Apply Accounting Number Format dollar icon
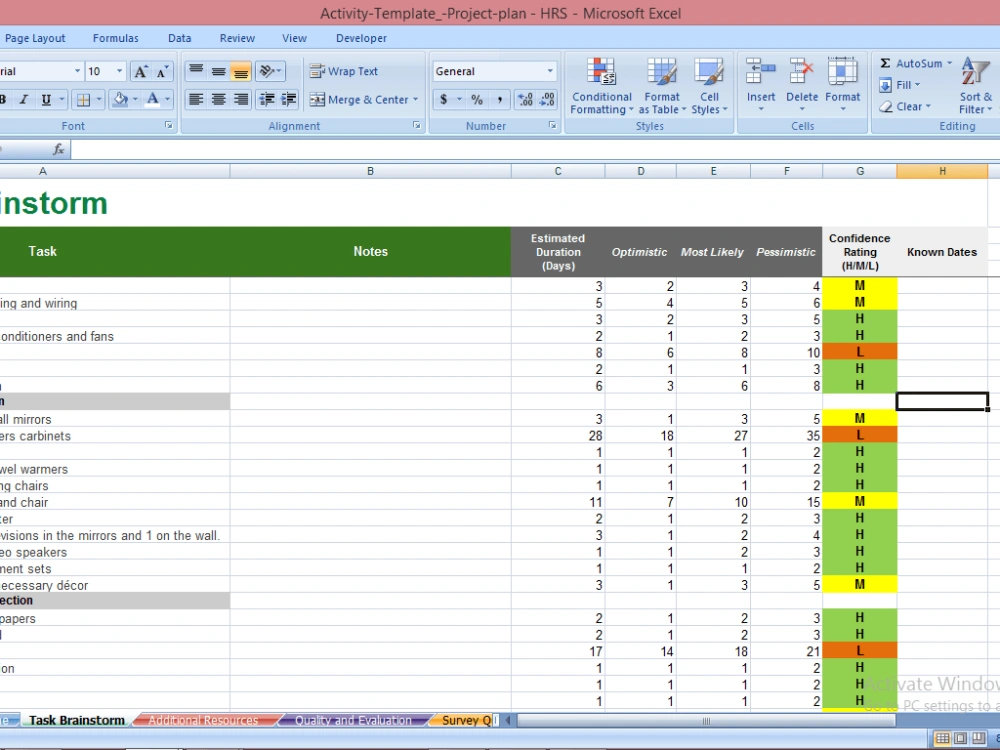The height and width of the screenshot is (750, 1000). (x=443, y=99)
